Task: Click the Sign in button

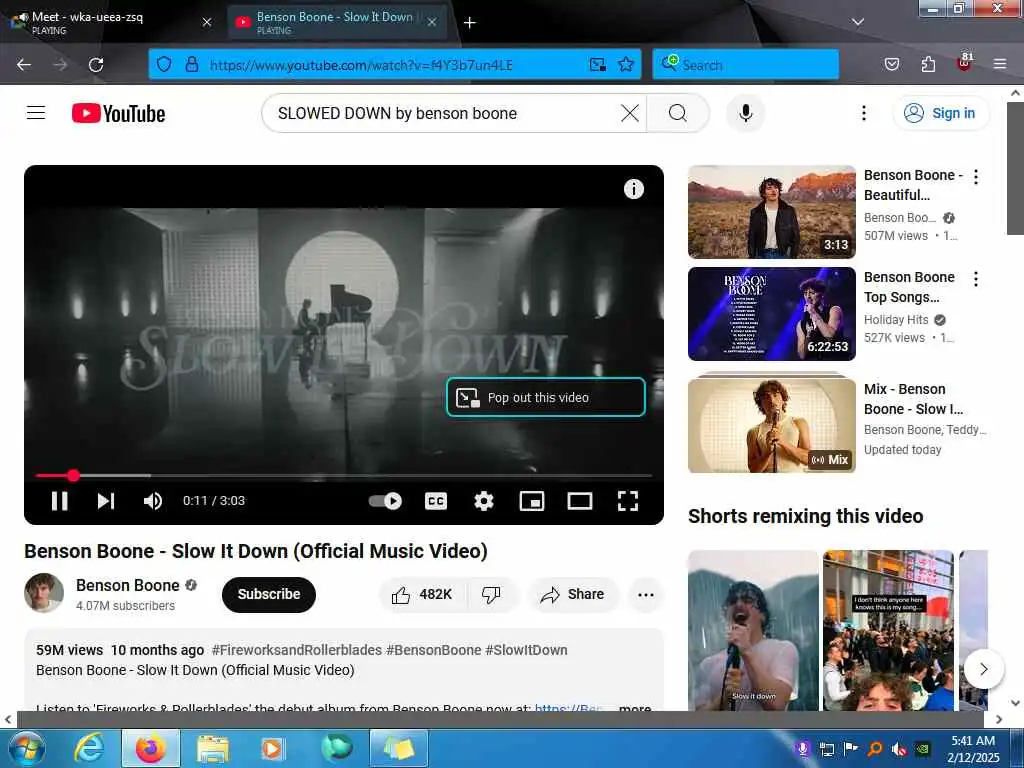Action: point(940,113)
